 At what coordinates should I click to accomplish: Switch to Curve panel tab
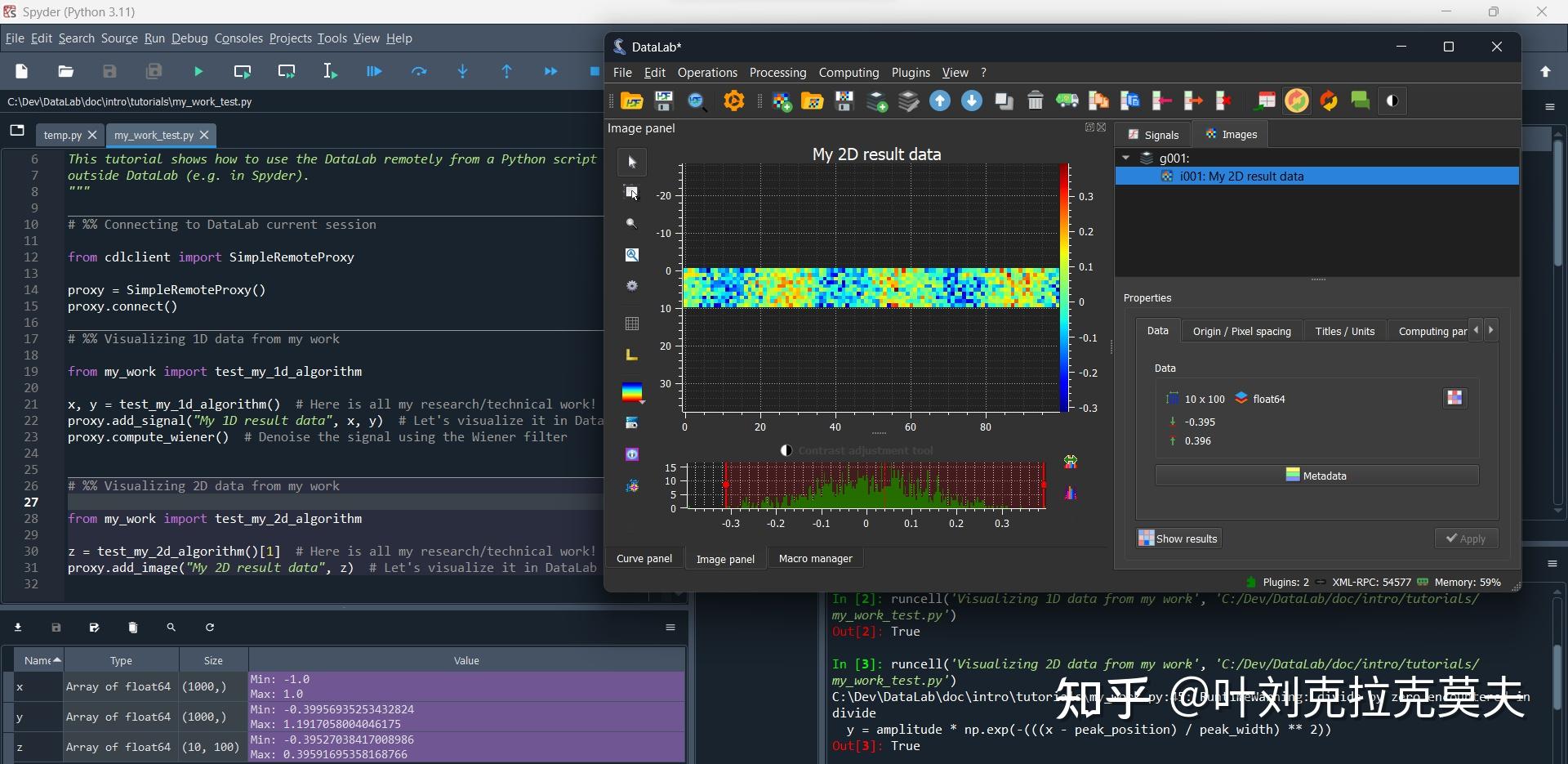[644, 559]
